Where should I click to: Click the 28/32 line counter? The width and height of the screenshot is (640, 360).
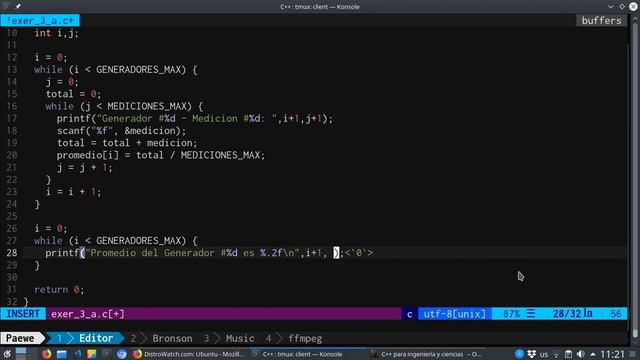[572, 314]
